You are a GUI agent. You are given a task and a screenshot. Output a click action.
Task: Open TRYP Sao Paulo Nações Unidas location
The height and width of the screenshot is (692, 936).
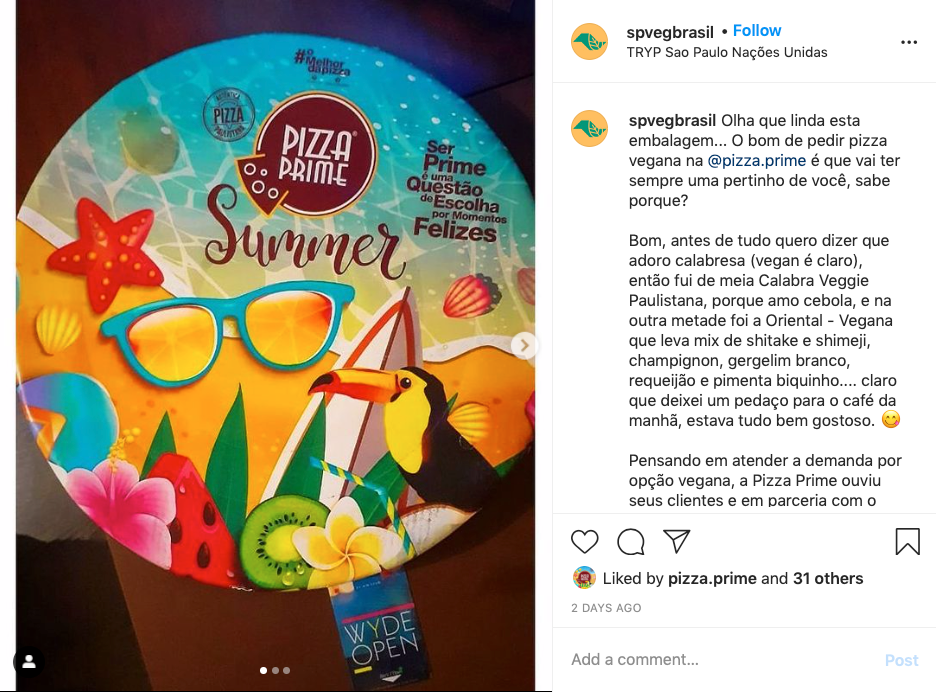point(726,53)
